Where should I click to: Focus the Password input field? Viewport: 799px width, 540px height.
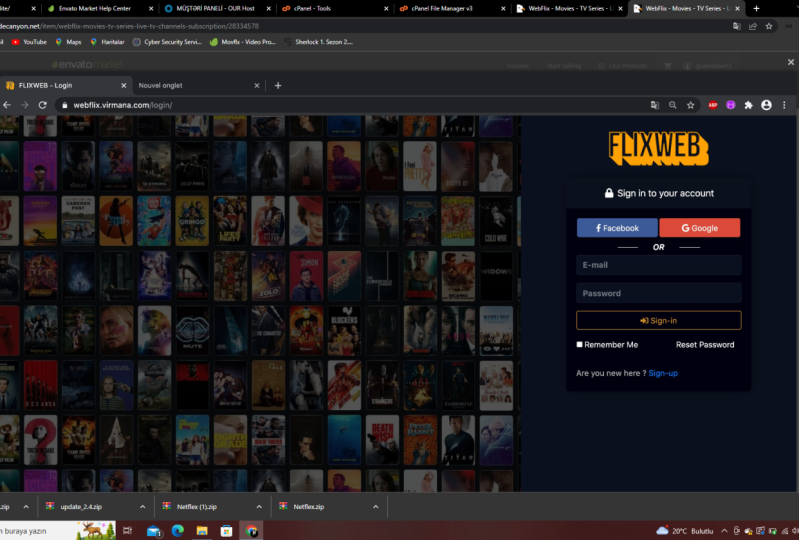click(x=658, y=293)
